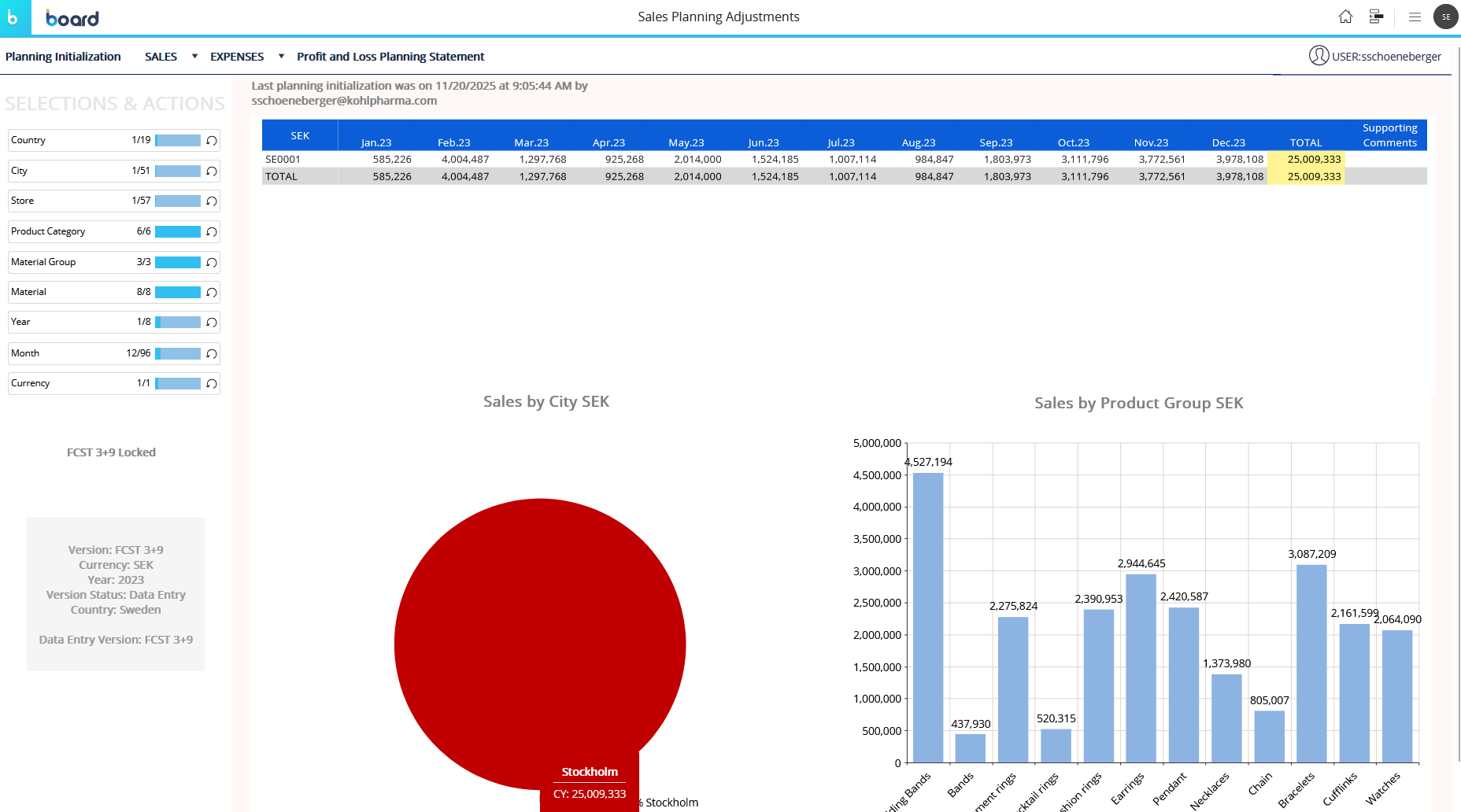Viewport: 1461px width, 812px height.
Task: Open the presentation layout icon in header
Action: point(1376,17)
